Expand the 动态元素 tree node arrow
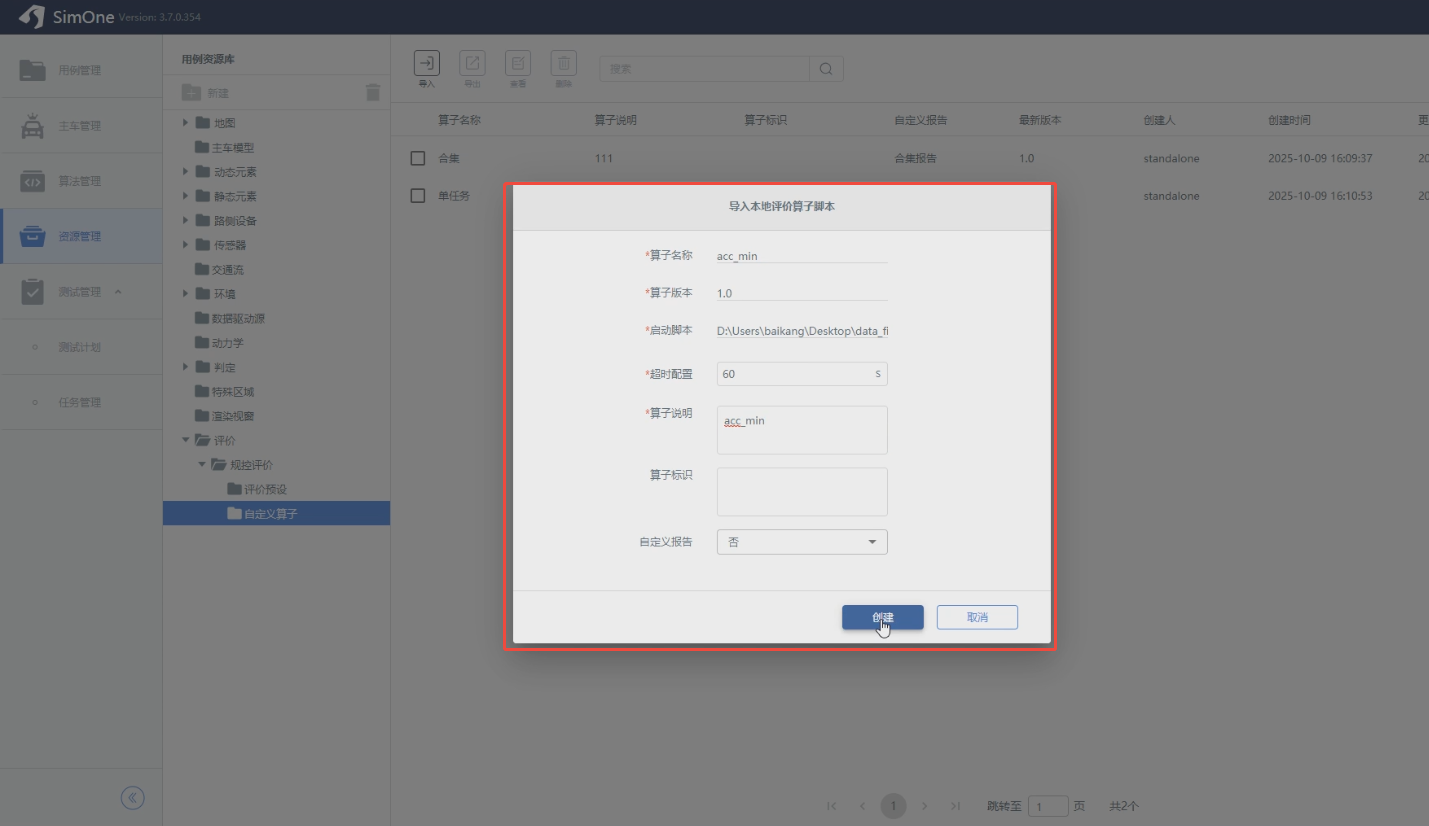Image resolution: width=1429 pixels, height=826 pixels. (186, 172)
